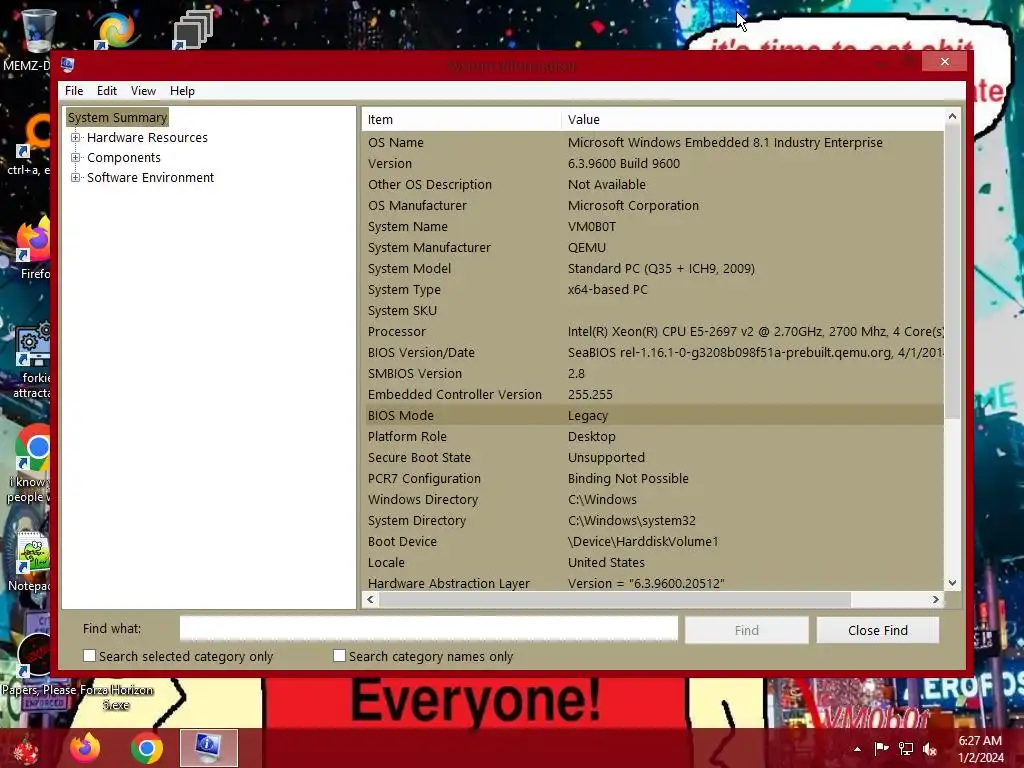This screenshot has width=1024, height=768.
Task: Close the System Information window
Action: click(x=944, y=61)
